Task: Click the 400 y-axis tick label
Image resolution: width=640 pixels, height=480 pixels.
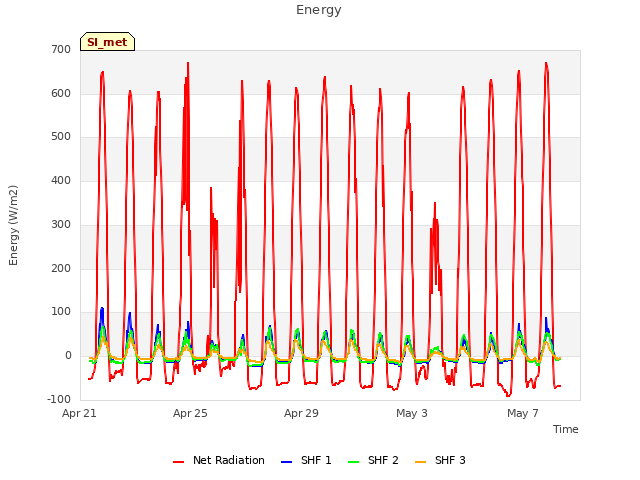Action: point(61,180)
